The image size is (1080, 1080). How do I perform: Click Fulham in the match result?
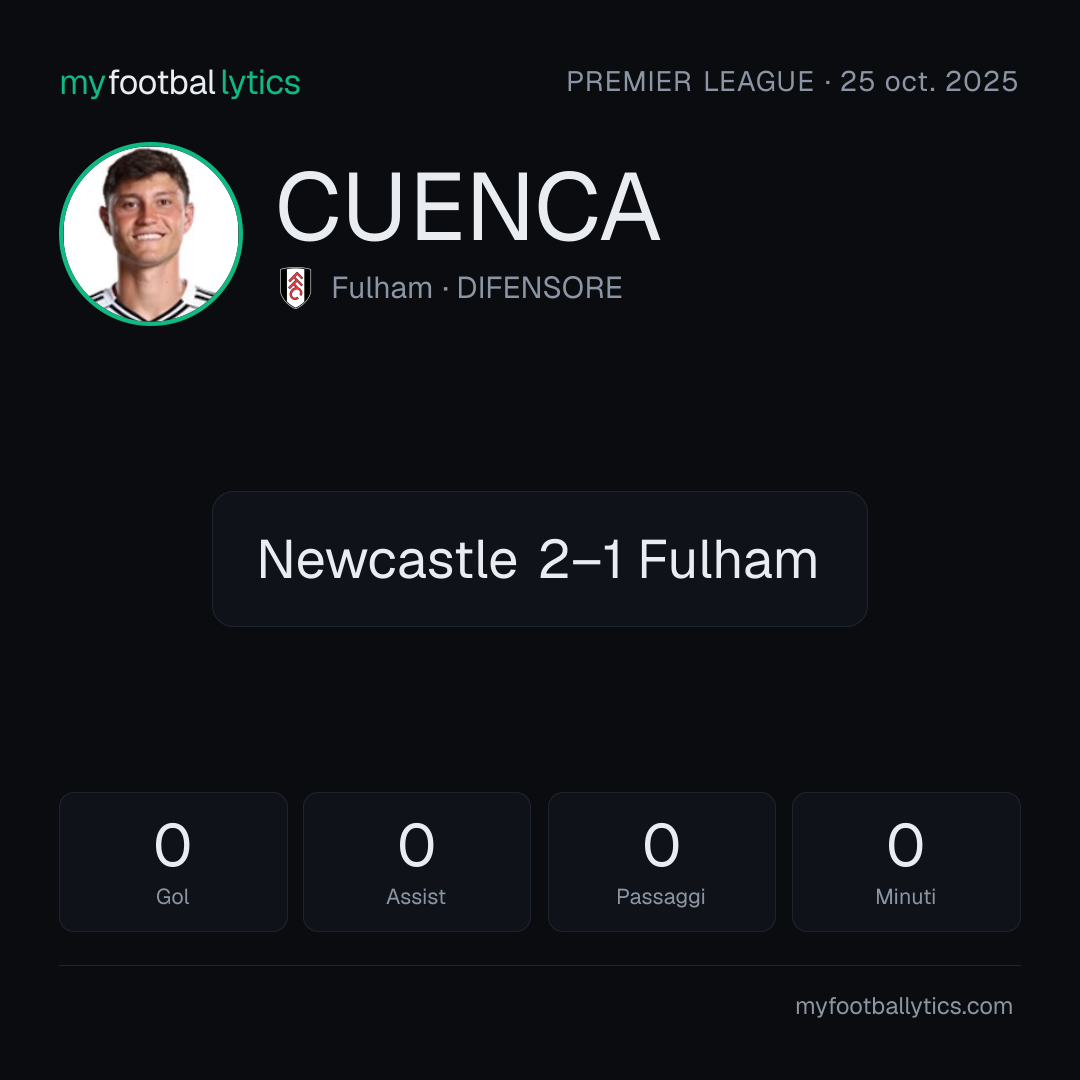click(x=729, y=559)
